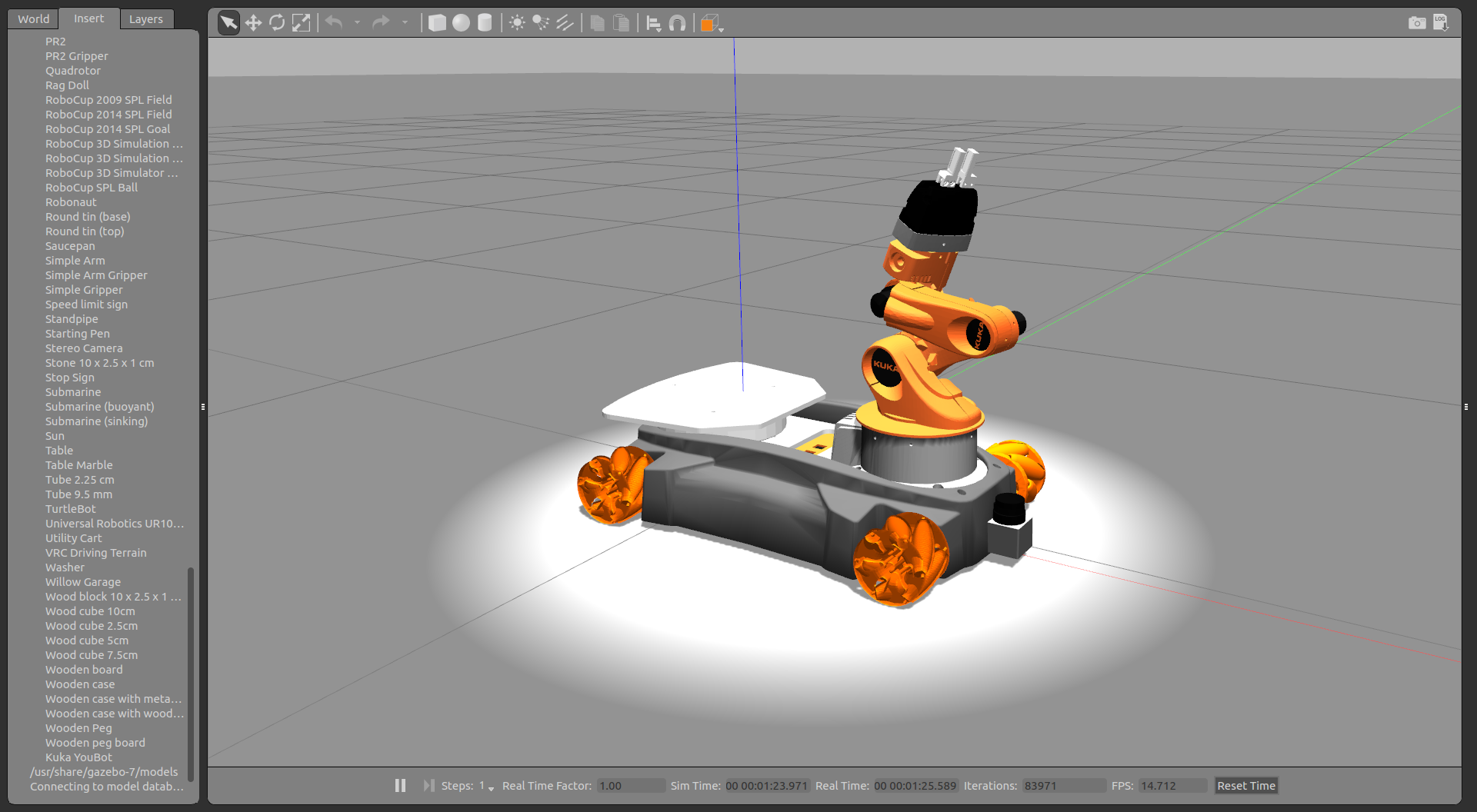Select the Kuka YouBot model
This screenshot has height=812, width=1477.
coord(78,757)
